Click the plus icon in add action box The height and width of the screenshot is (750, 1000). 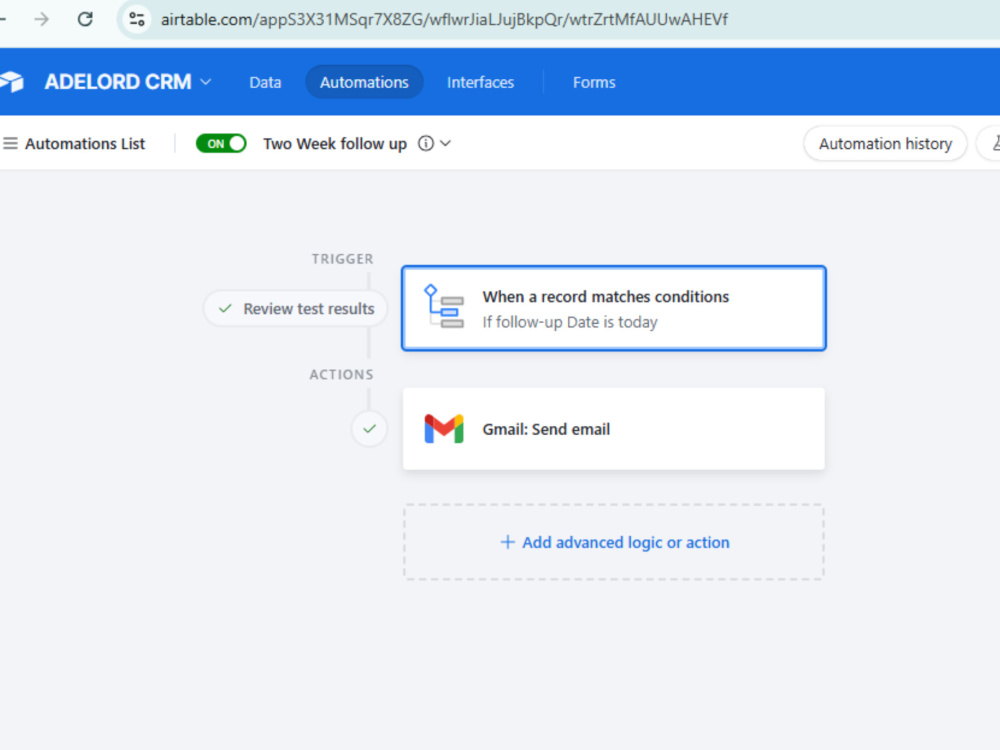pyautogui.click(x=508, y=542)
